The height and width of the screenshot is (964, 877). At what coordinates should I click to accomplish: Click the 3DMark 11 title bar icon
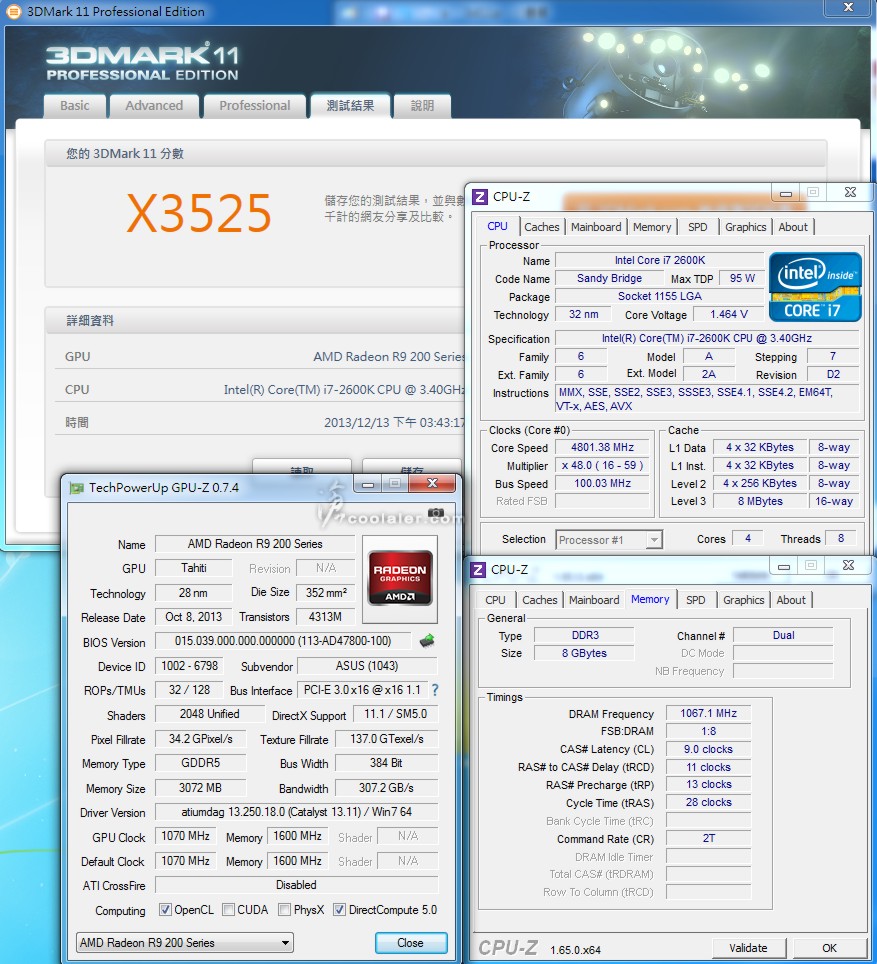tap(13, 11)
